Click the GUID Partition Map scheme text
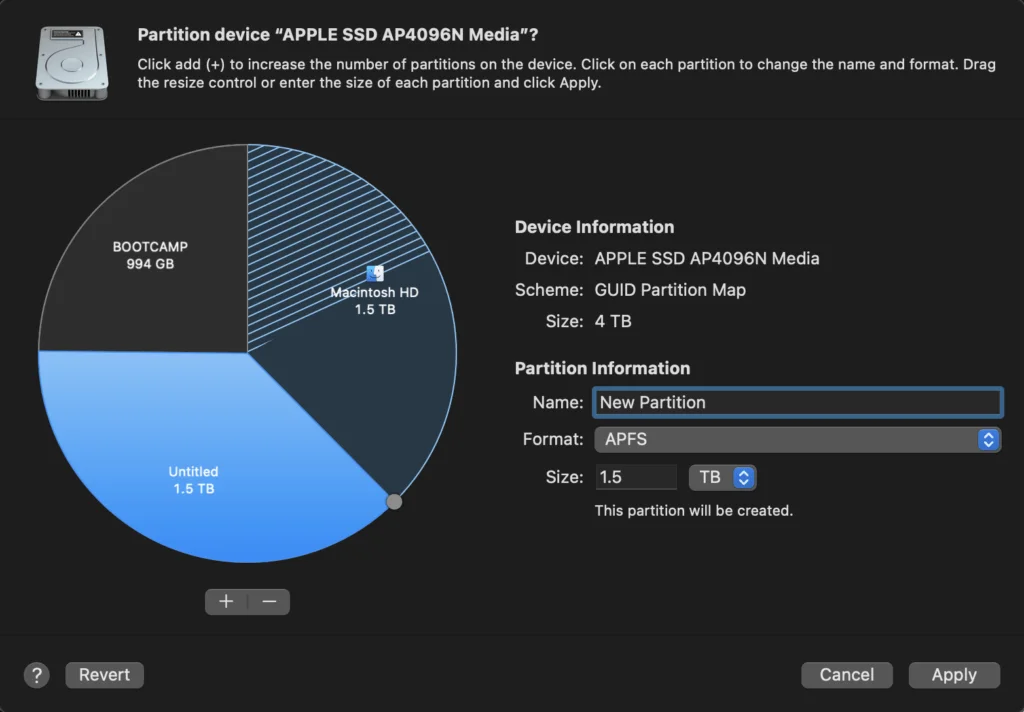 pyautogui.click(x=670, y=290)
